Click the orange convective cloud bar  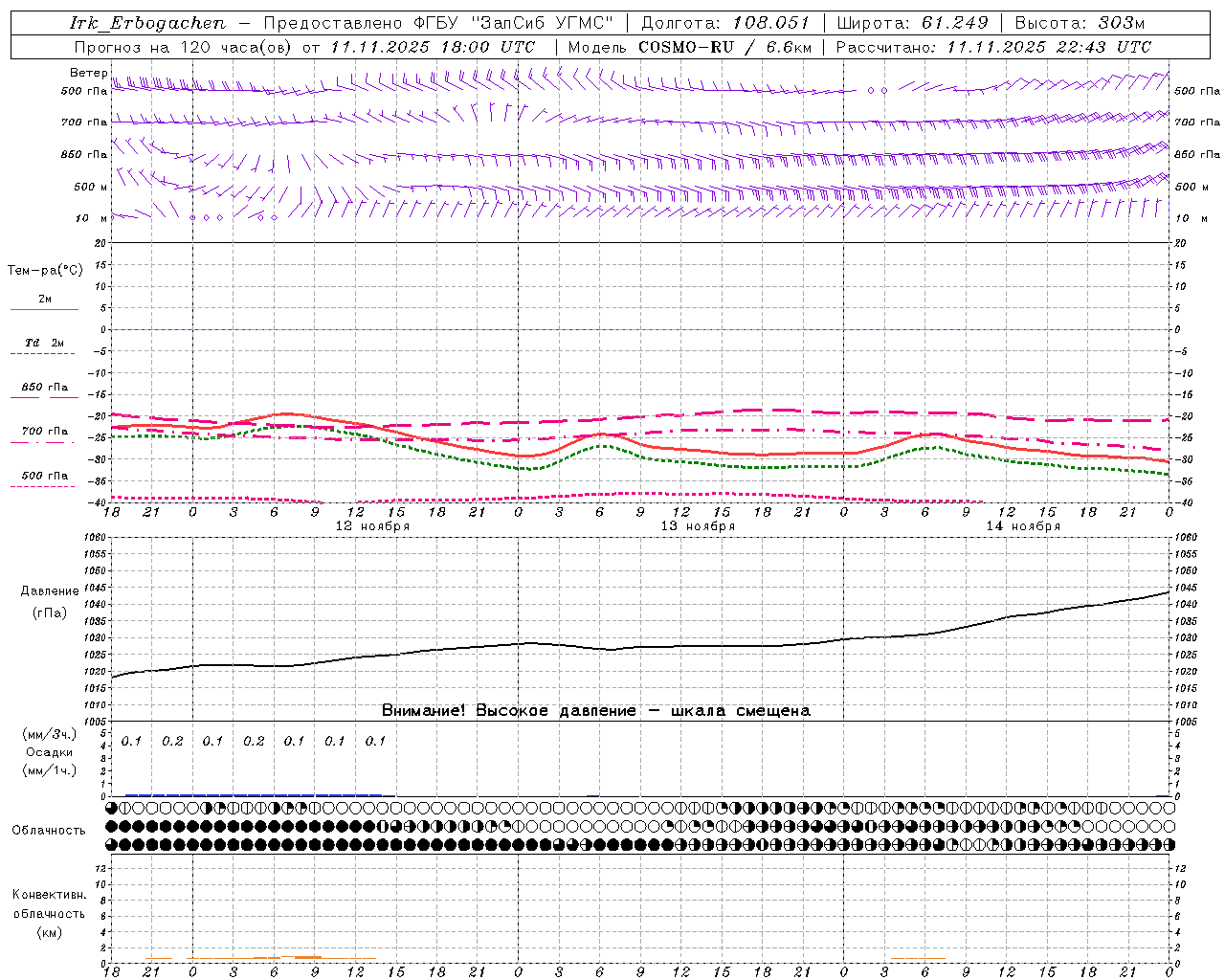point(287,957)
